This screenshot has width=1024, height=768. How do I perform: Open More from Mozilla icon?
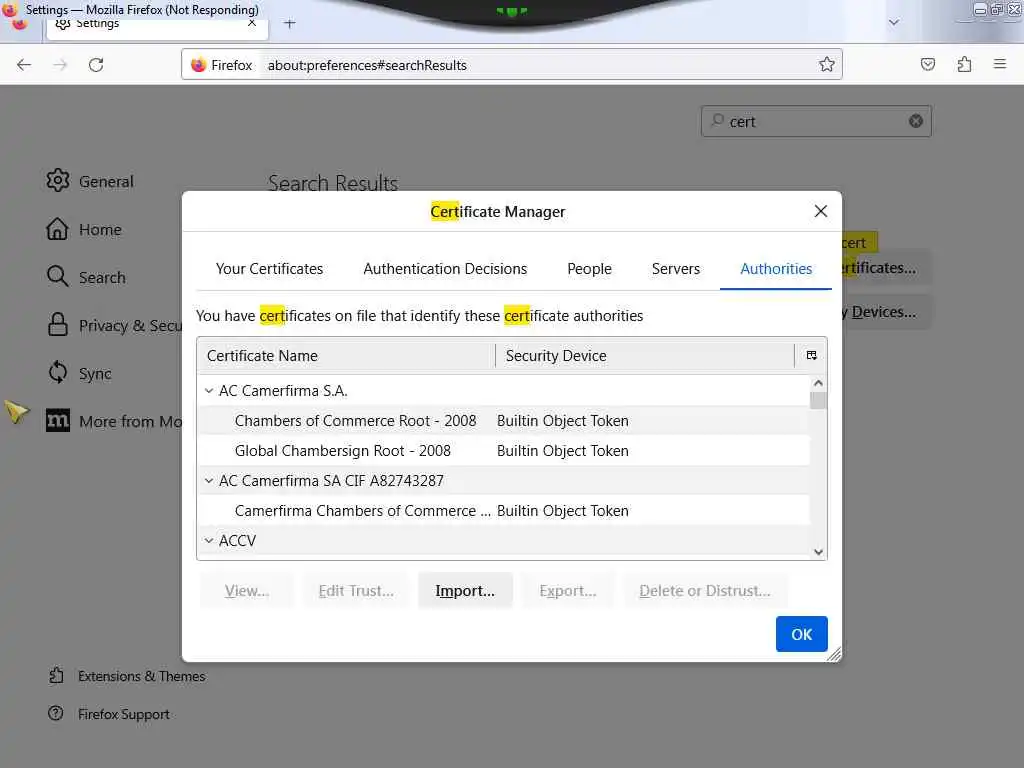(57, 421)
